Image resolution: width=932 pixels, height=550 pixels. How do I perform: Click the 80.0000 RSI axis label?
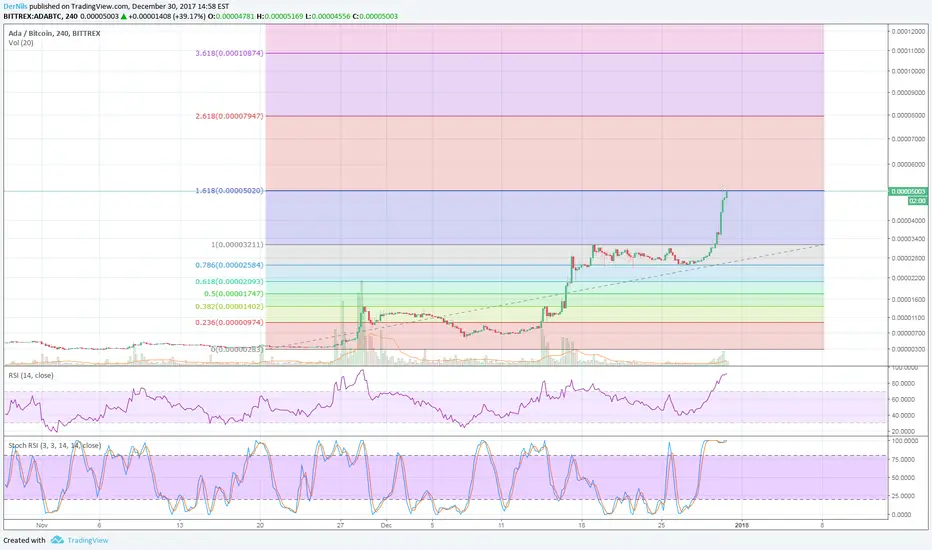click(903, 384)
